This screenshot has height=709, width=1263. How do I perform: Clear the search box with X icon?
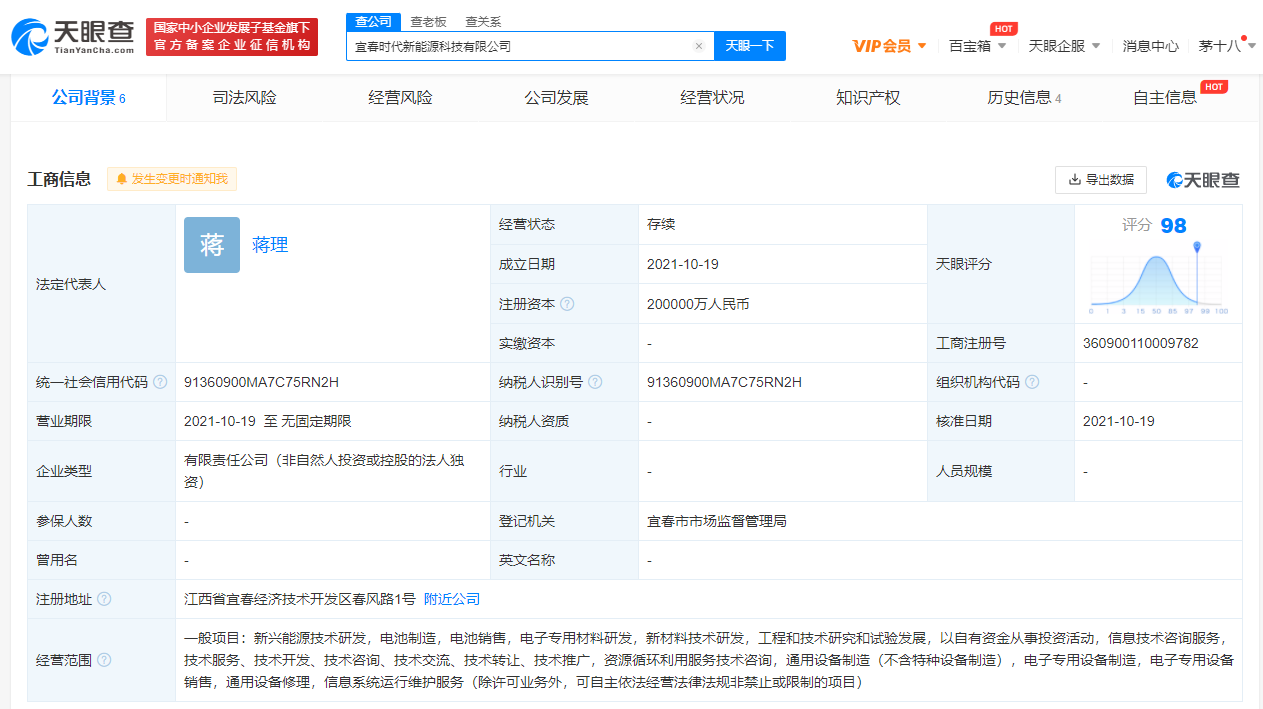point(698,46)
